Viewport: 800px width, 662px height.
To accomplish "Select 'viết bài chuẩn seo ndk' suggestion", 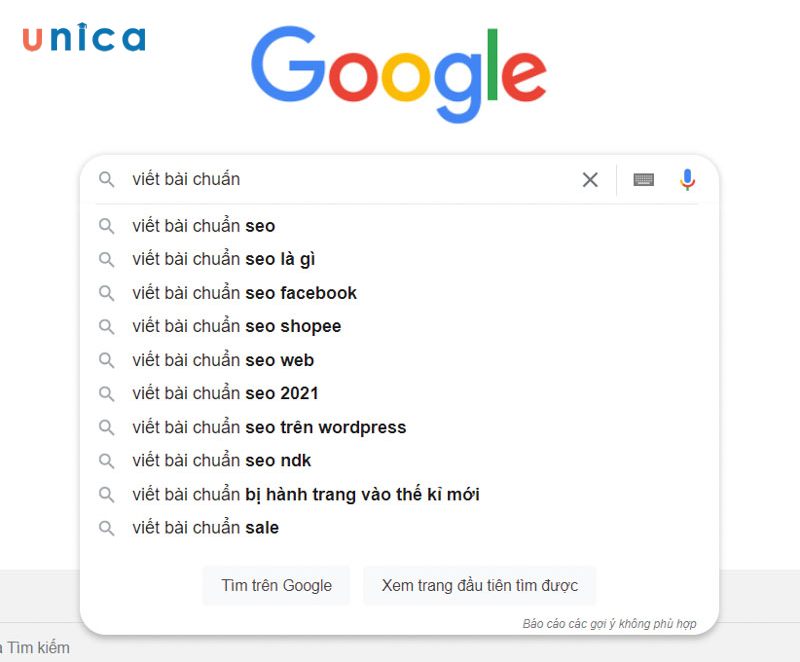I will pyautogui.click(x=222, y=461).
